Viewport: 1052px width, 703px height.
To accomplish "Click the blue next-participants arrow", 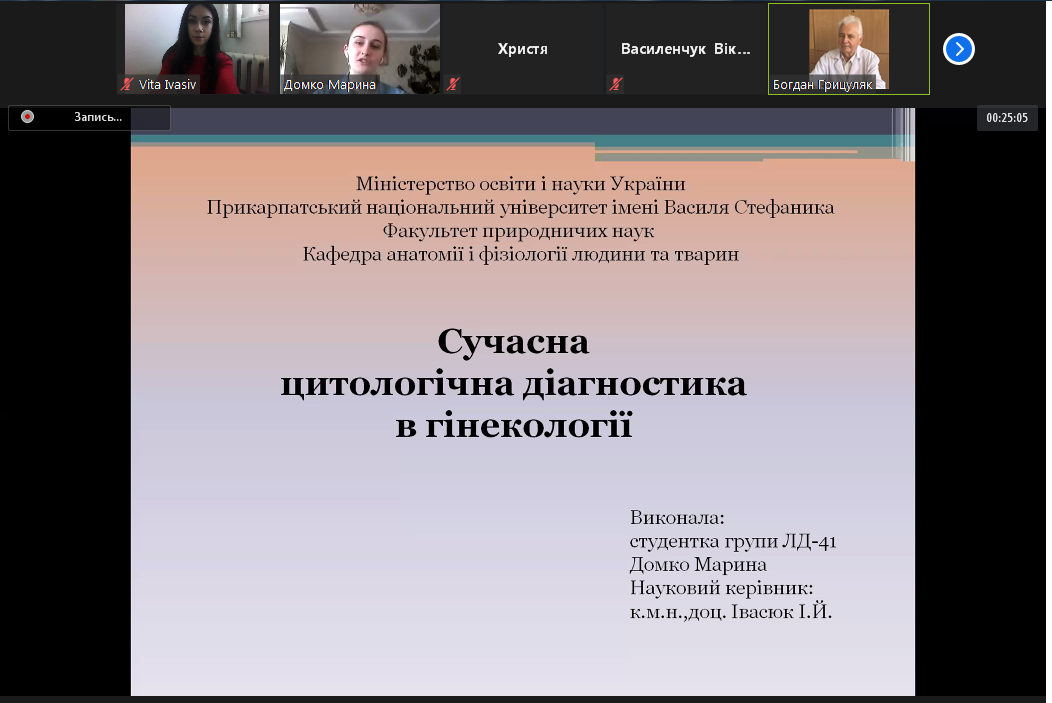I will click(958, 49).
